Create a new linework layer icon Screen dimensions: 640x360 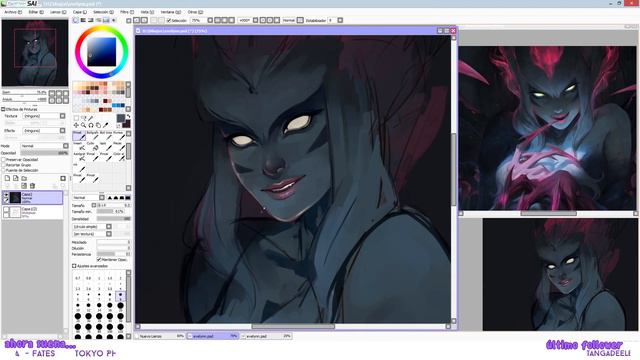(16, 178)
